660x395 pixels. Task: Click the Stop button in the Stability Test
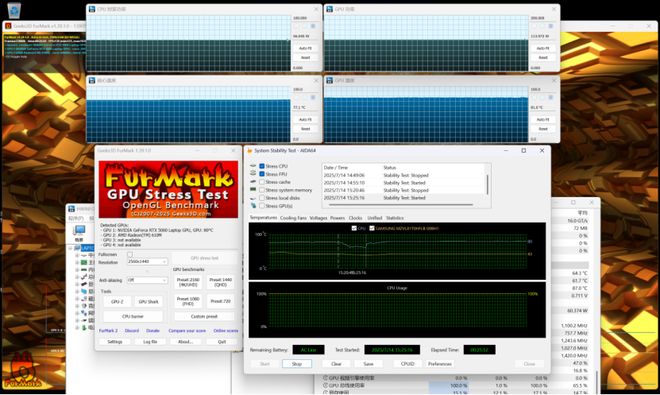pyautogui.click(x=297, y=364)
